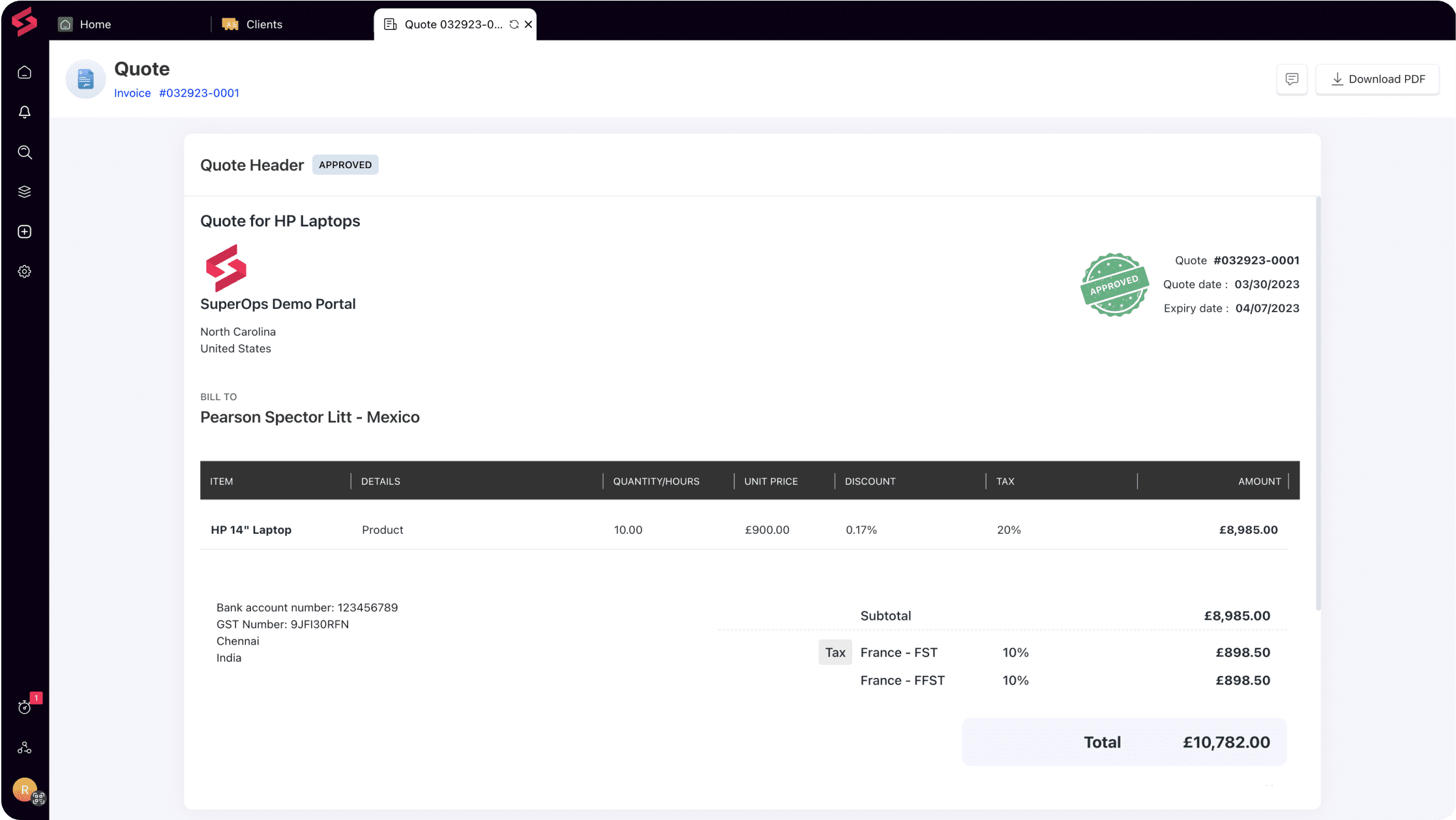Close the Quote 032923-0... tab
Viewport: 1456px width, 820px height.
tap(528, 24)
